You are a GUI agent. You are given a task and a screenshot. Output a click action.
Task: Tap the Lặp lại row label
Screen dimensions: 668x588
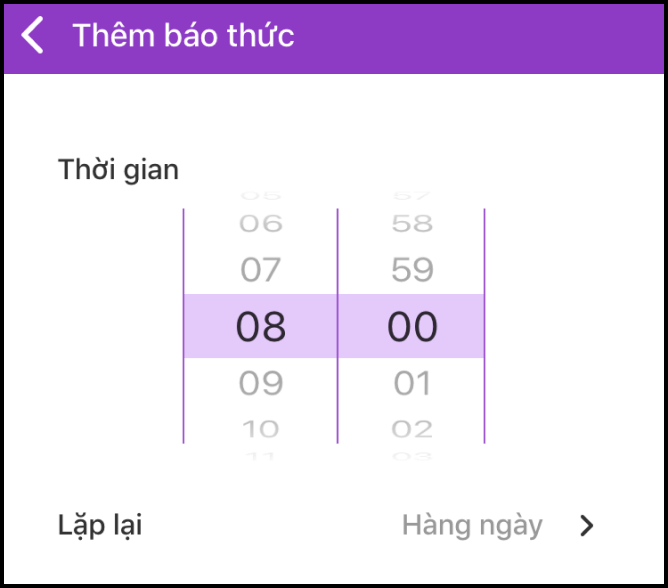100,525
